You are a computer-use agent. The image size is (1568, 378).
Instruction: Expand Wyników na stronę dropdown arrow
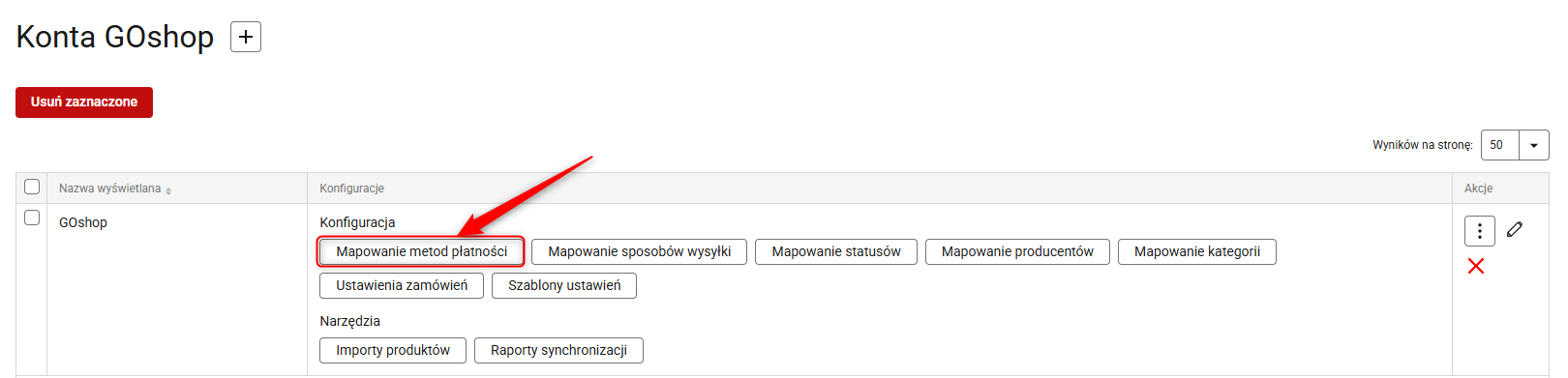click(1534, 145)
